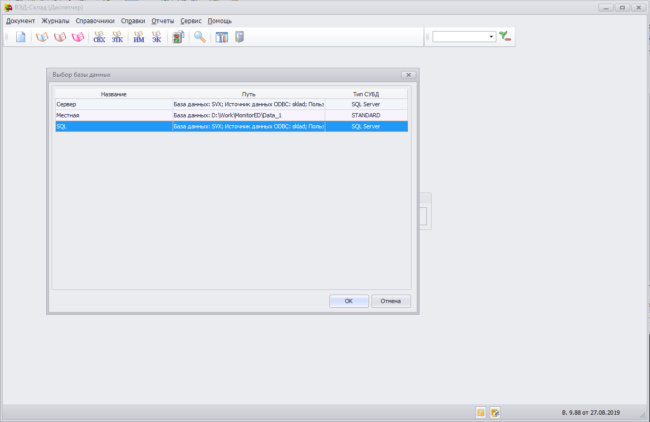
Task: Click the ЭК toolbar icon
Action: [x=157, y=37]
